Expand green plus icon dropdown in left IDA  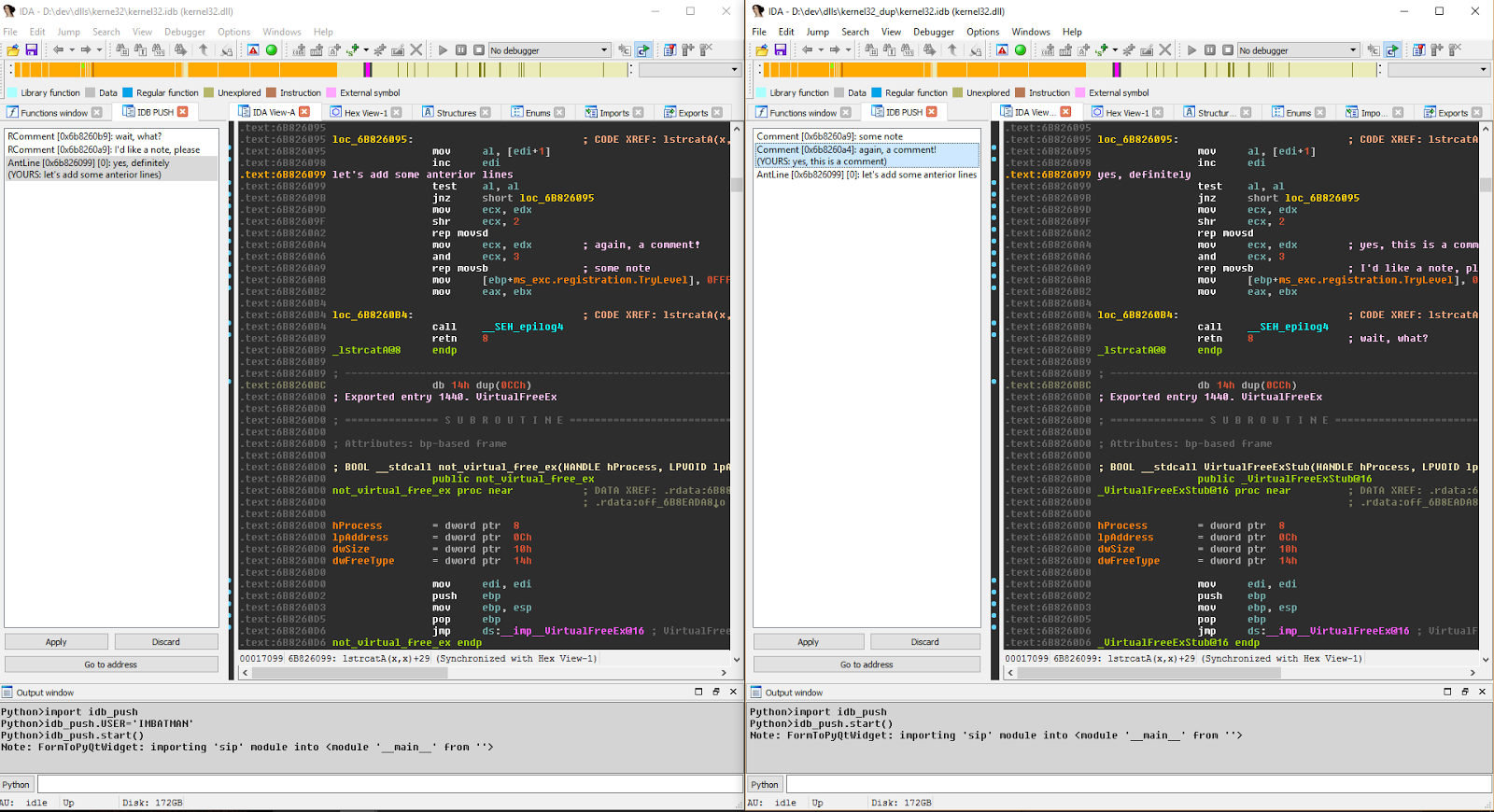[x=366, y=50]
